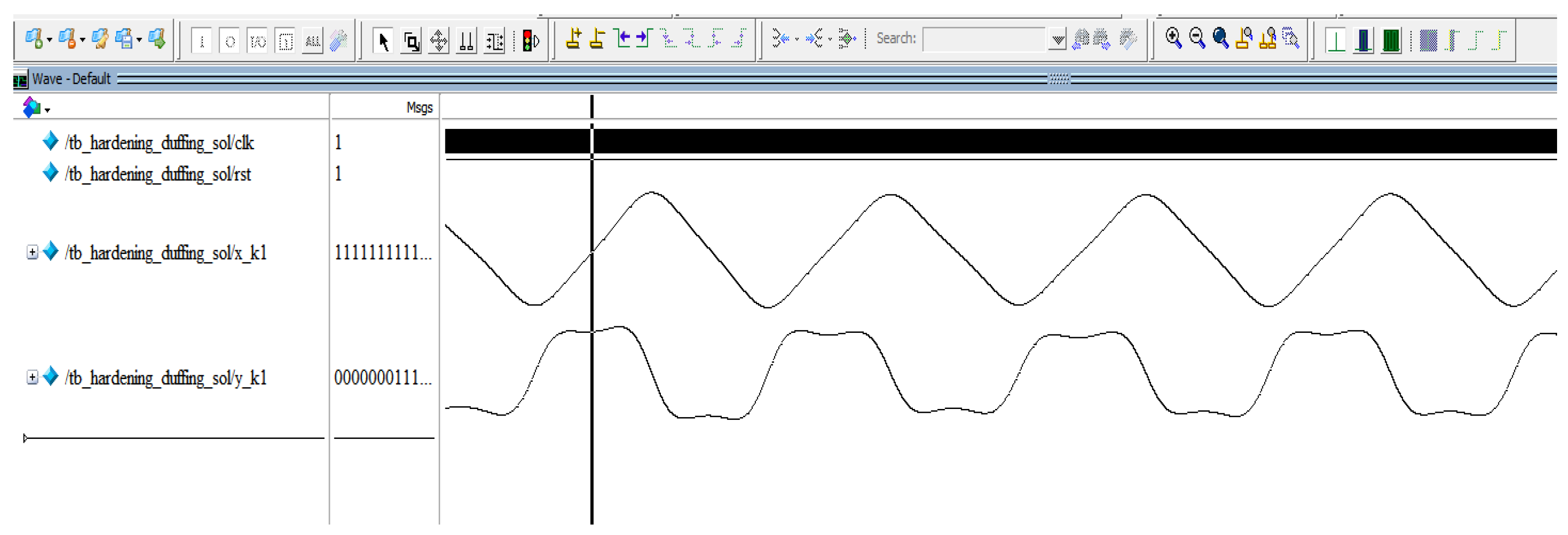Click the Wave - Default title bar
Image resolution: width=1568 pixels, height=535 pixels.
[71, 79]
